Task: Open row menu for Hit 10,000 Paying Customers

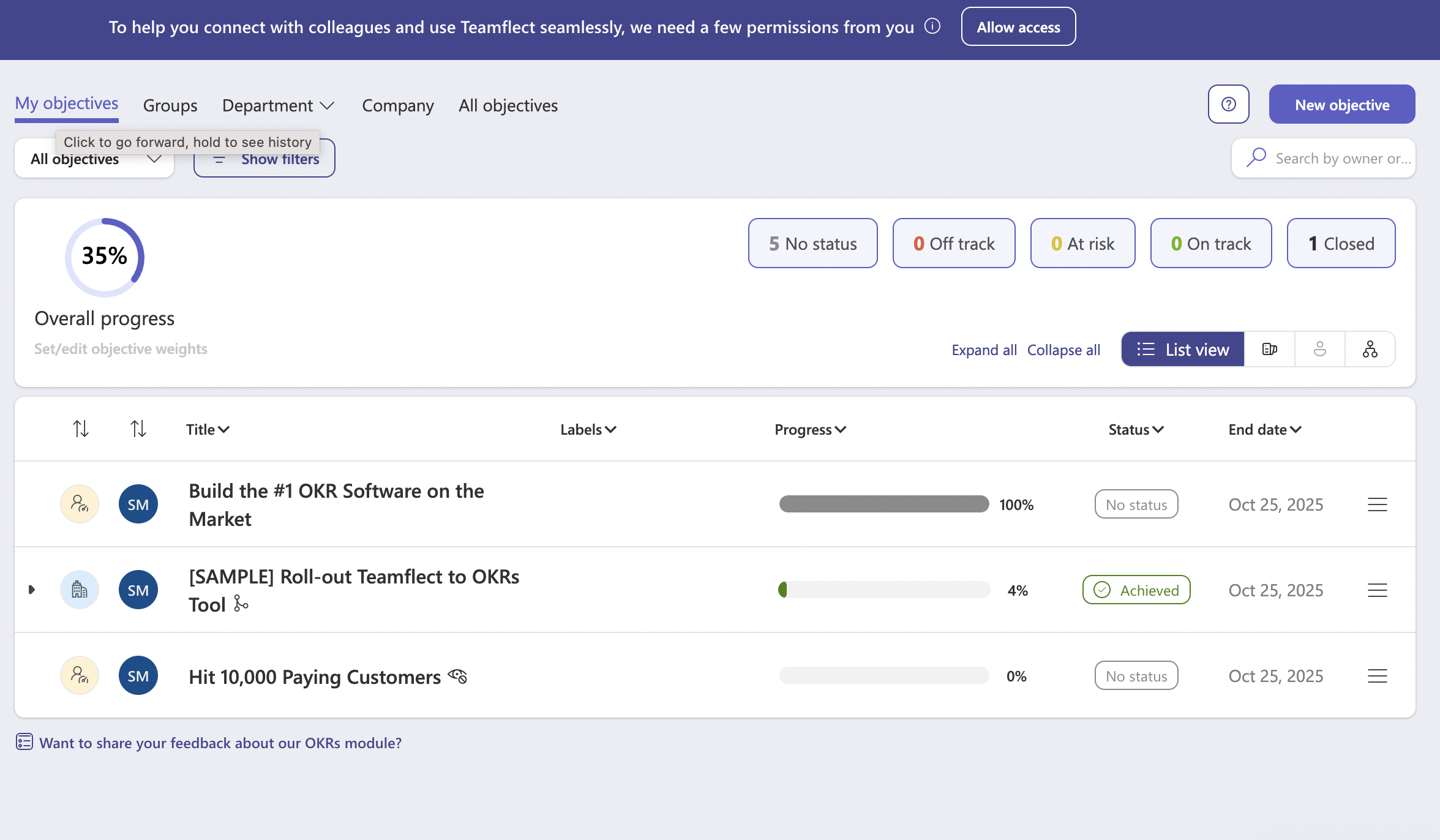Action: [x=1377, y=676]
